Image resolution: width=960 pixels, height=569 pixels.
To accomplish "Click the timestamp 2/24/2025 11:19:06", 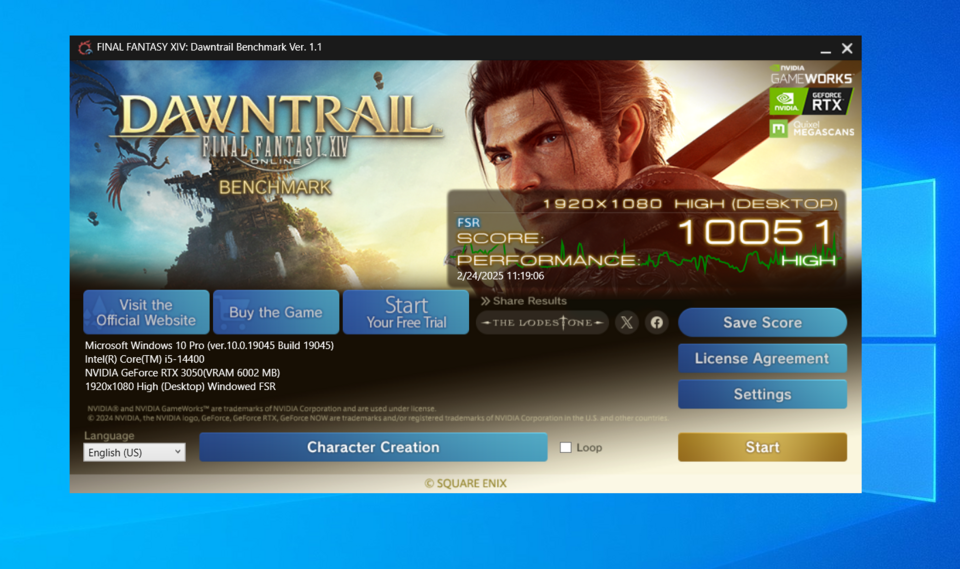I will pyautogui.click(x=500, y=276).
